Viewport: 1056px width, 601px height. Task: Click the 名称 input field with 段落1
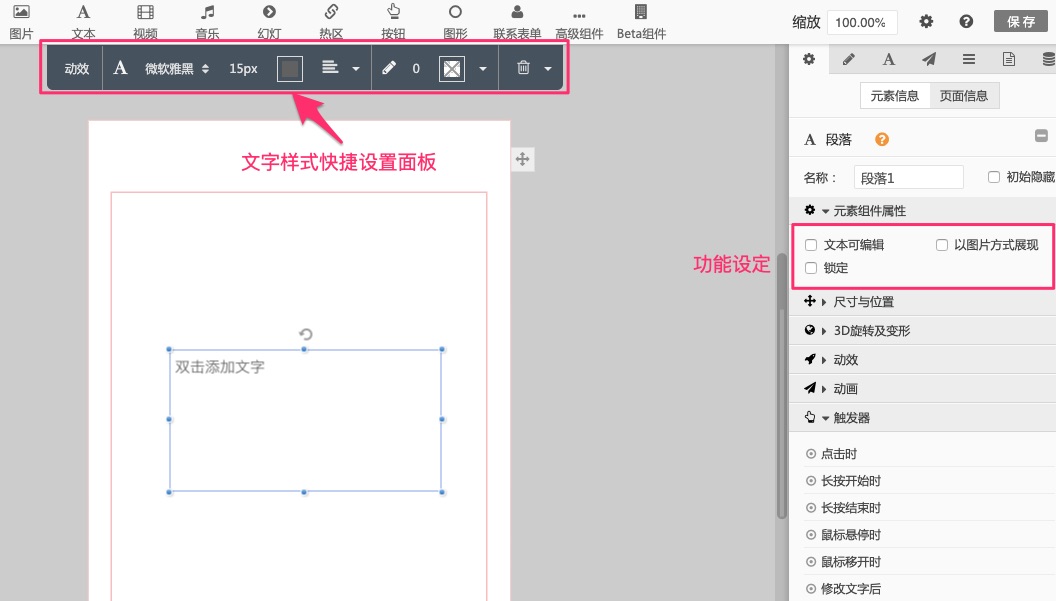point(909,178)
